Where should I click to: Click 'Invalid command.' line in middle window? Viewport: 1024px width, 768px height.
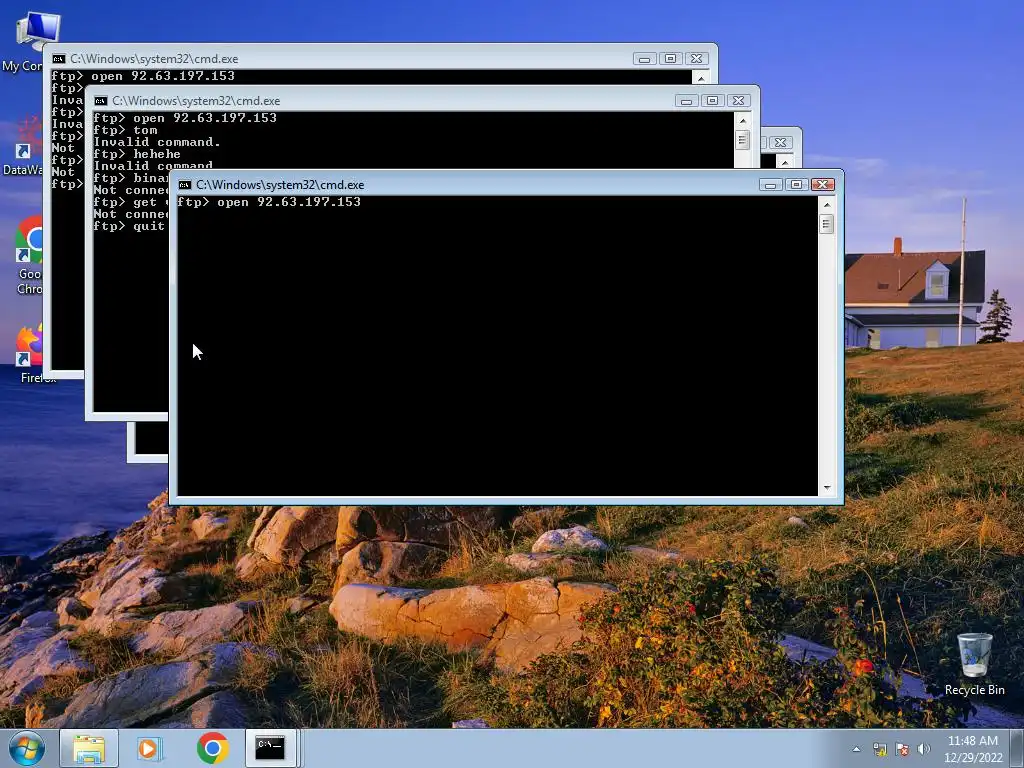click(157, 142)
